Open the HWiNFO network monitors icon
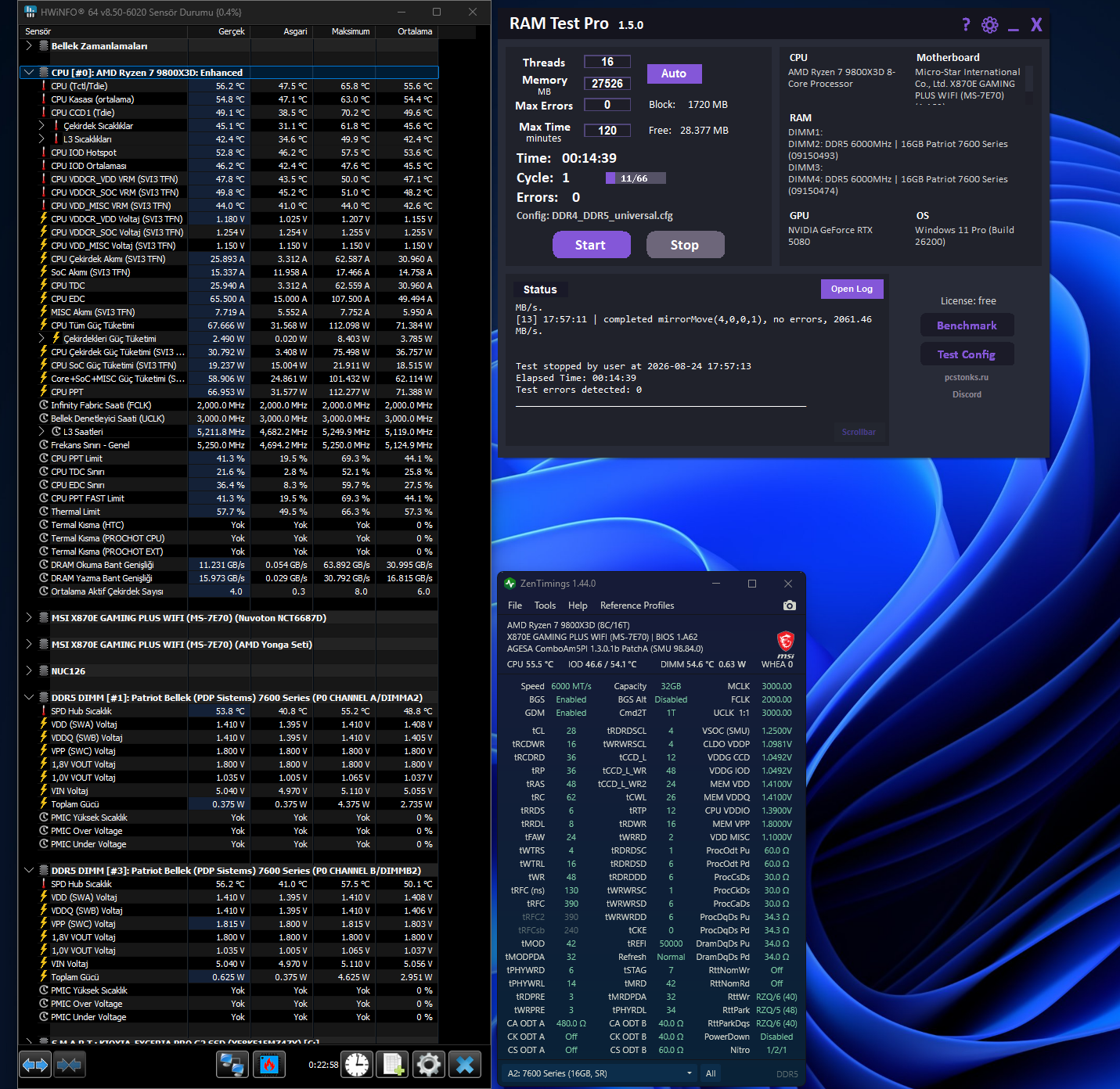This screenshot has height=1089, width=1120. pos(232,1064)
